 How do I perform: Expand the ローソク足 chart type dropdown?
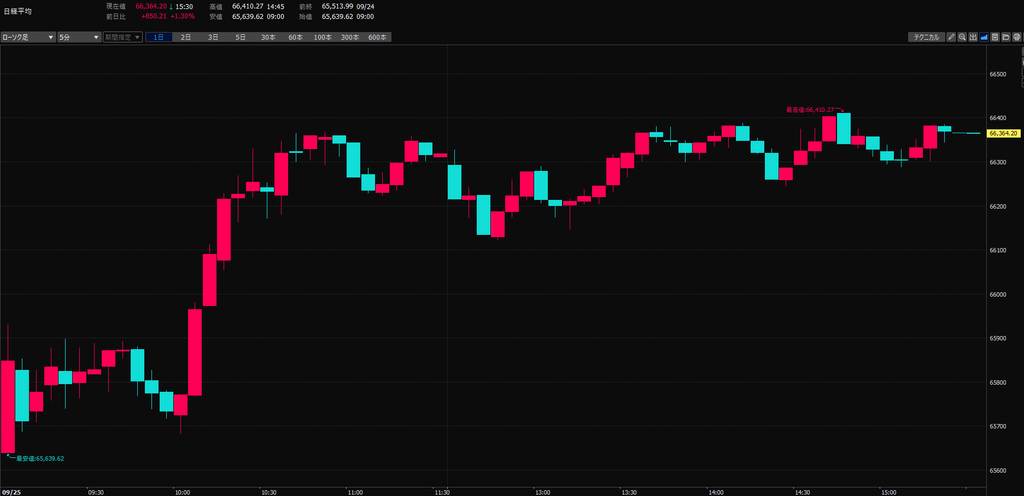point(28,38)
